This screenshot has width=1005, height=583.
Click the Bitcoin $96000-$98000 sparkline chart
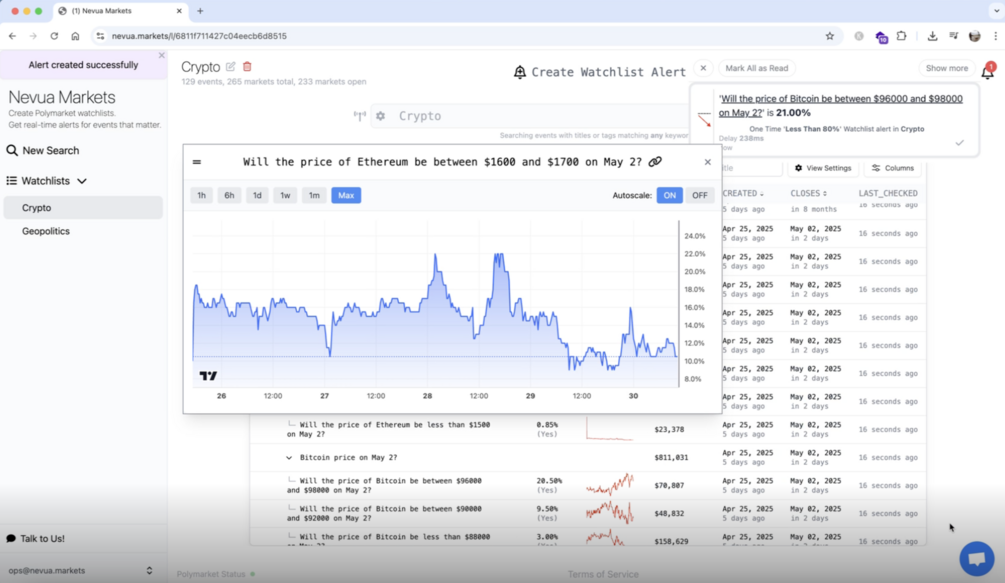610,485
